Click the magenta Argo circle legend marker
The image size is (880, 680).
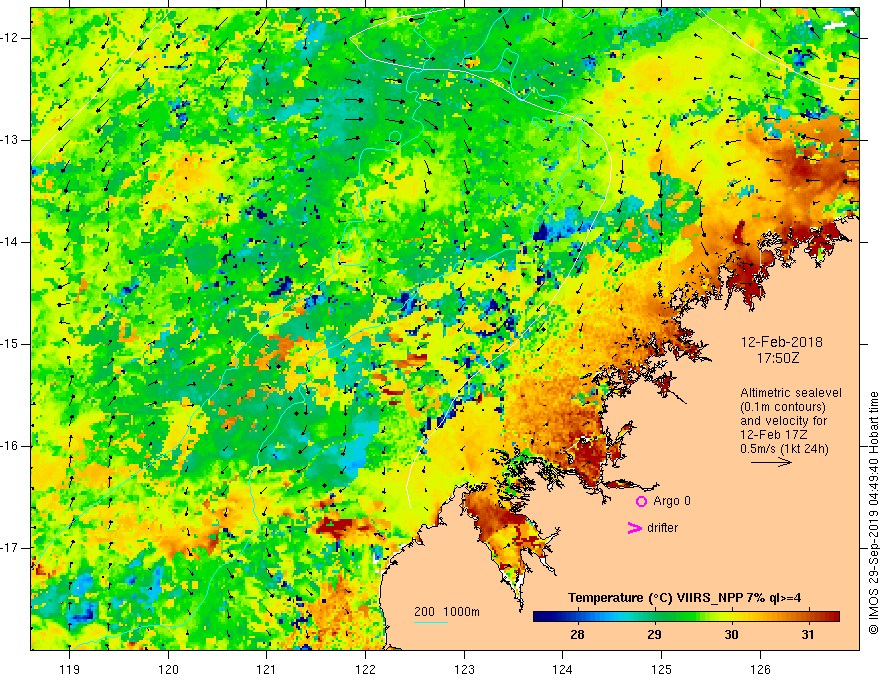(x=641, y=501)
